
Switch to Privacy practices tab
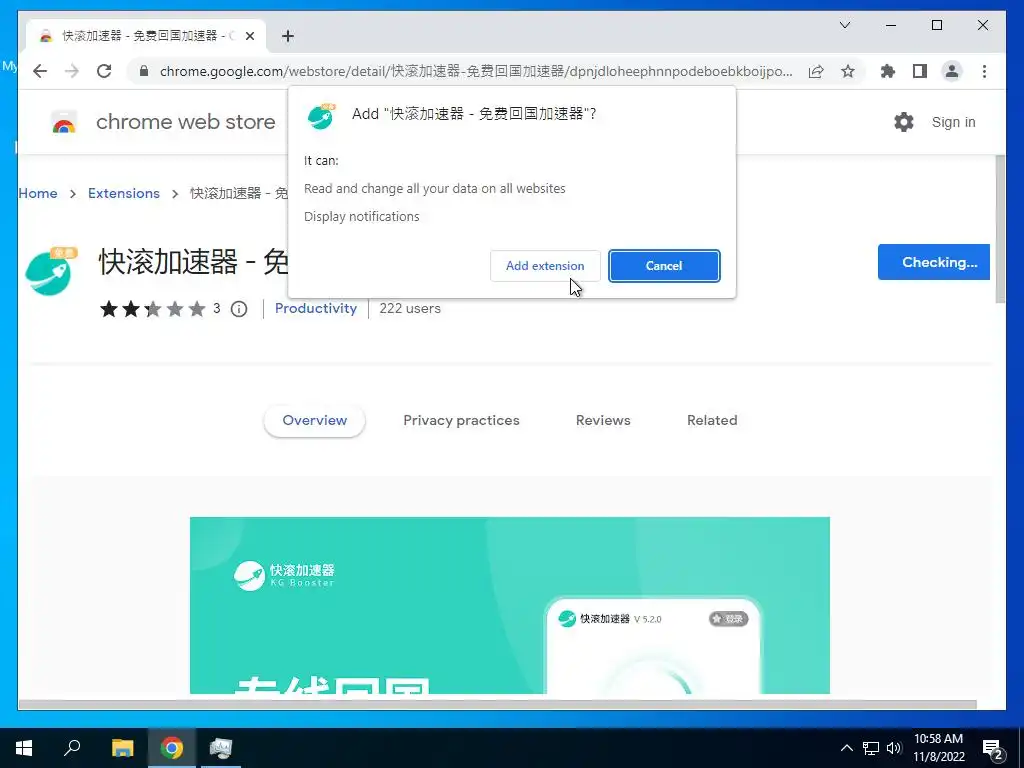[x=461, y=421]
